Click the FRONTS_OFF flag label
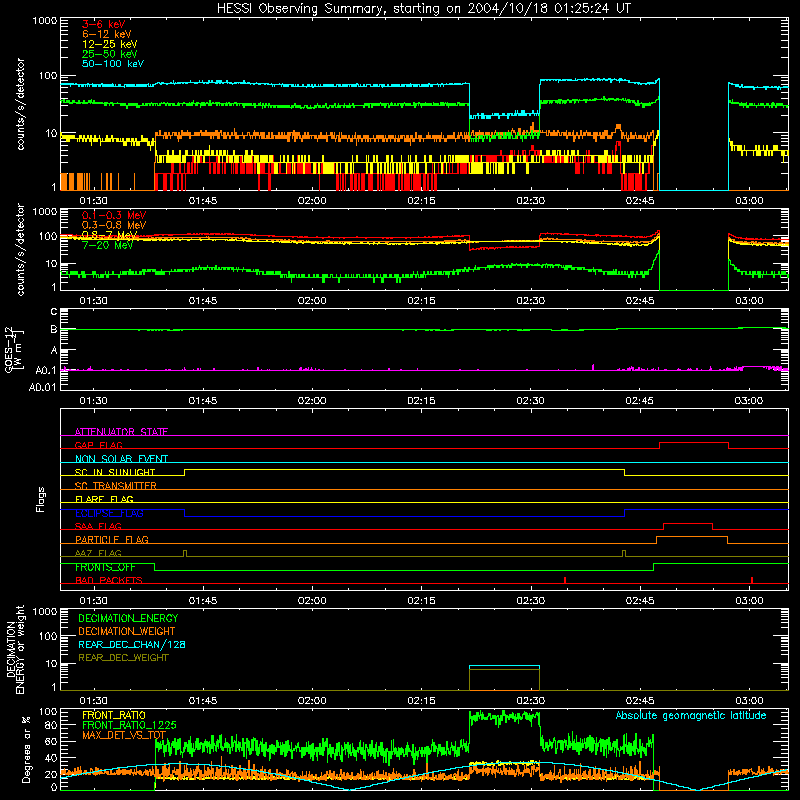The height and width of the screenshot is (800, 800). tap(105, 567)
